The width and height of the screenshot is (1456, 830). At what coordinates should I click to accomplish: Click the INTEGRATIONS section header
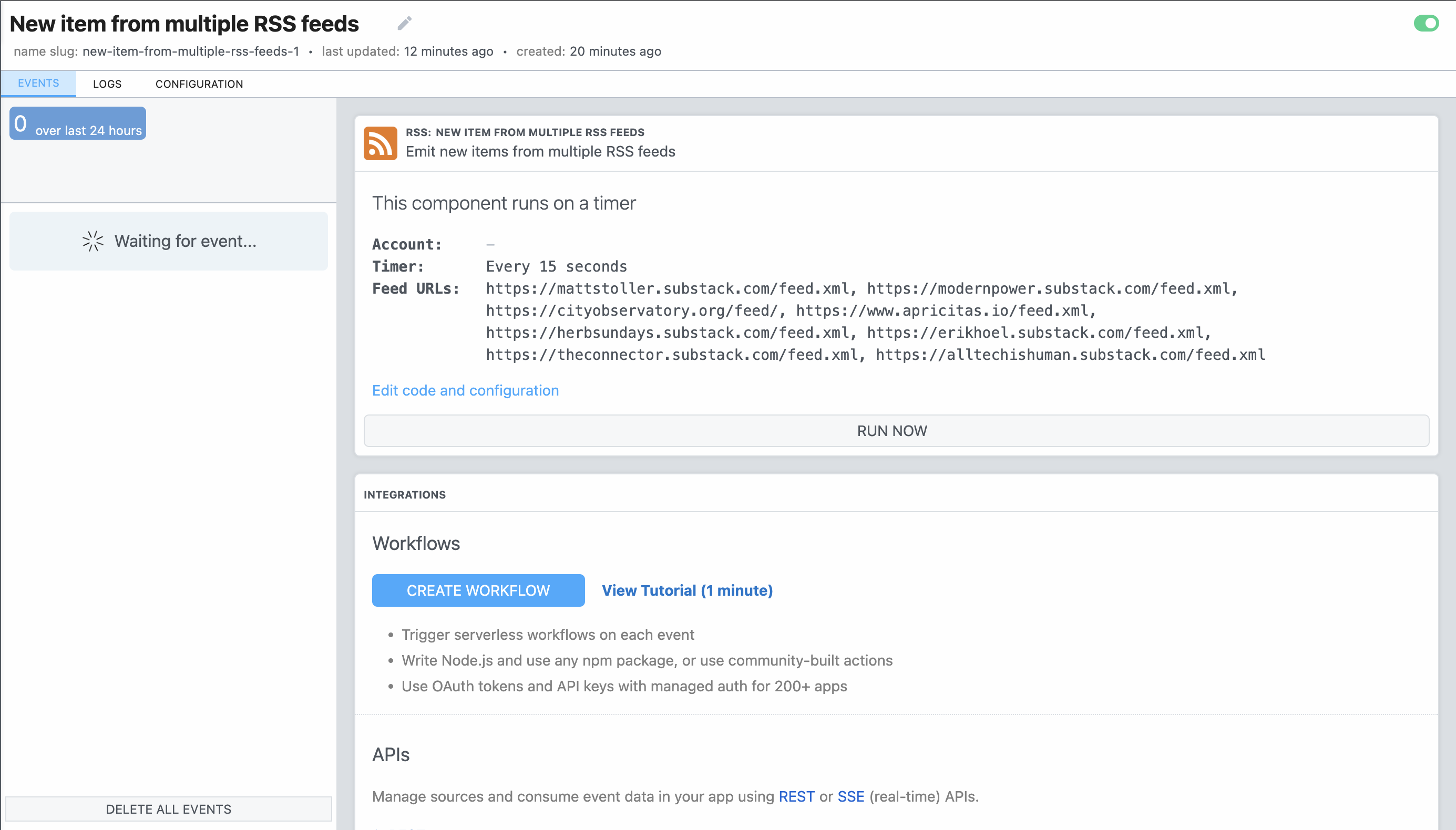(x=404, y=494)
